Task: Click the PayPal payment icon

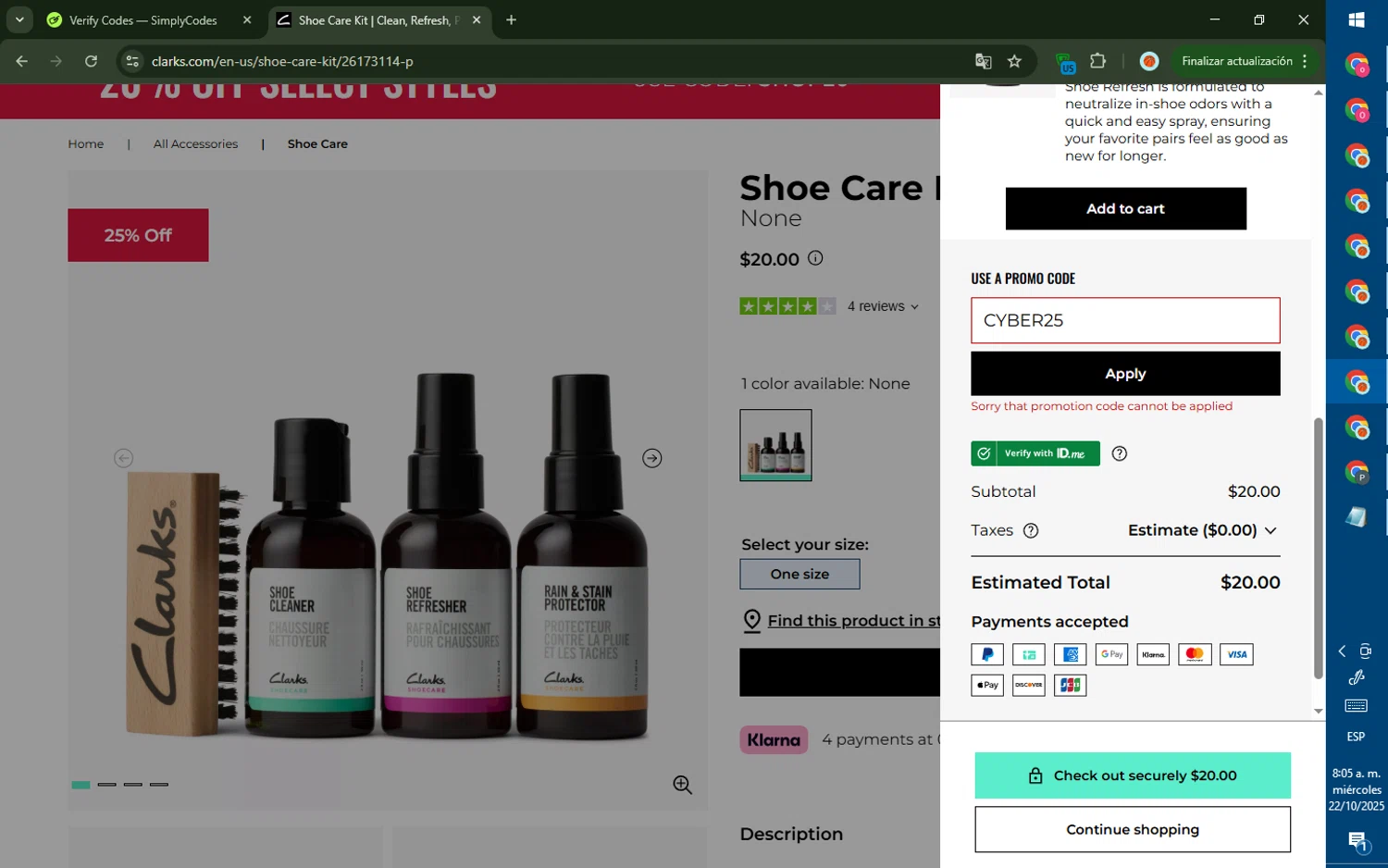Action: tap(987, 654)
